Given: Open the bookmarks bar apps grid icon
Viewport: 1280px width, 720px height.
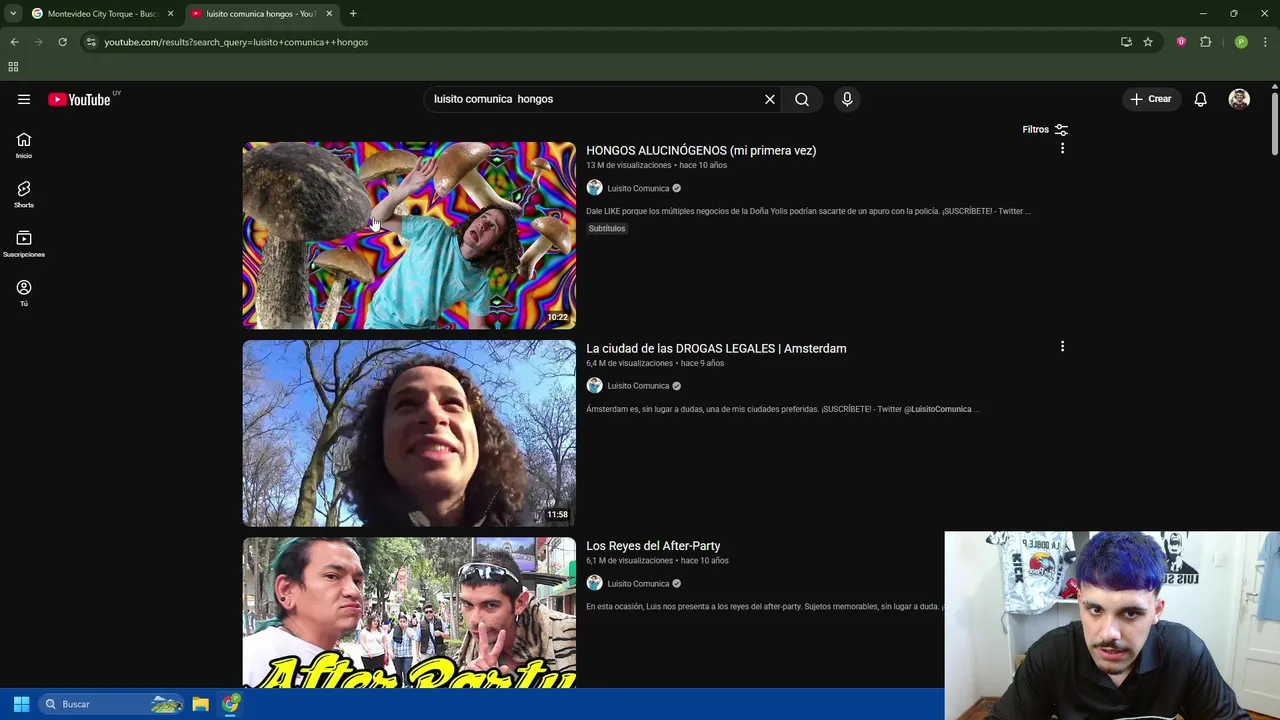Looking at the screenshot, I should pos(13,67).
